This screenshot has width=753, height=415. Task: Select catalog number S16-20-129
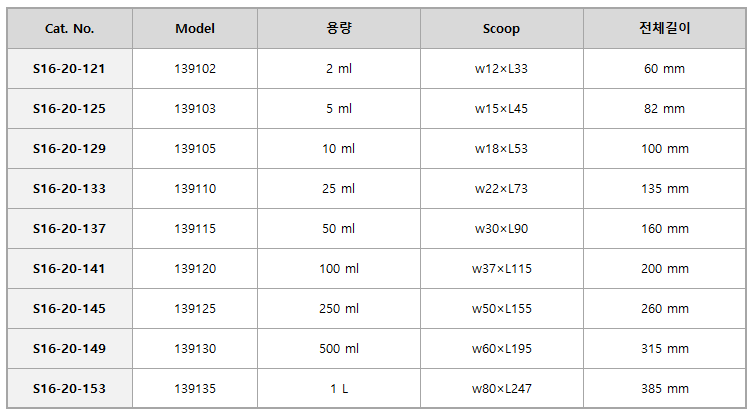click(x=69, y=149)
